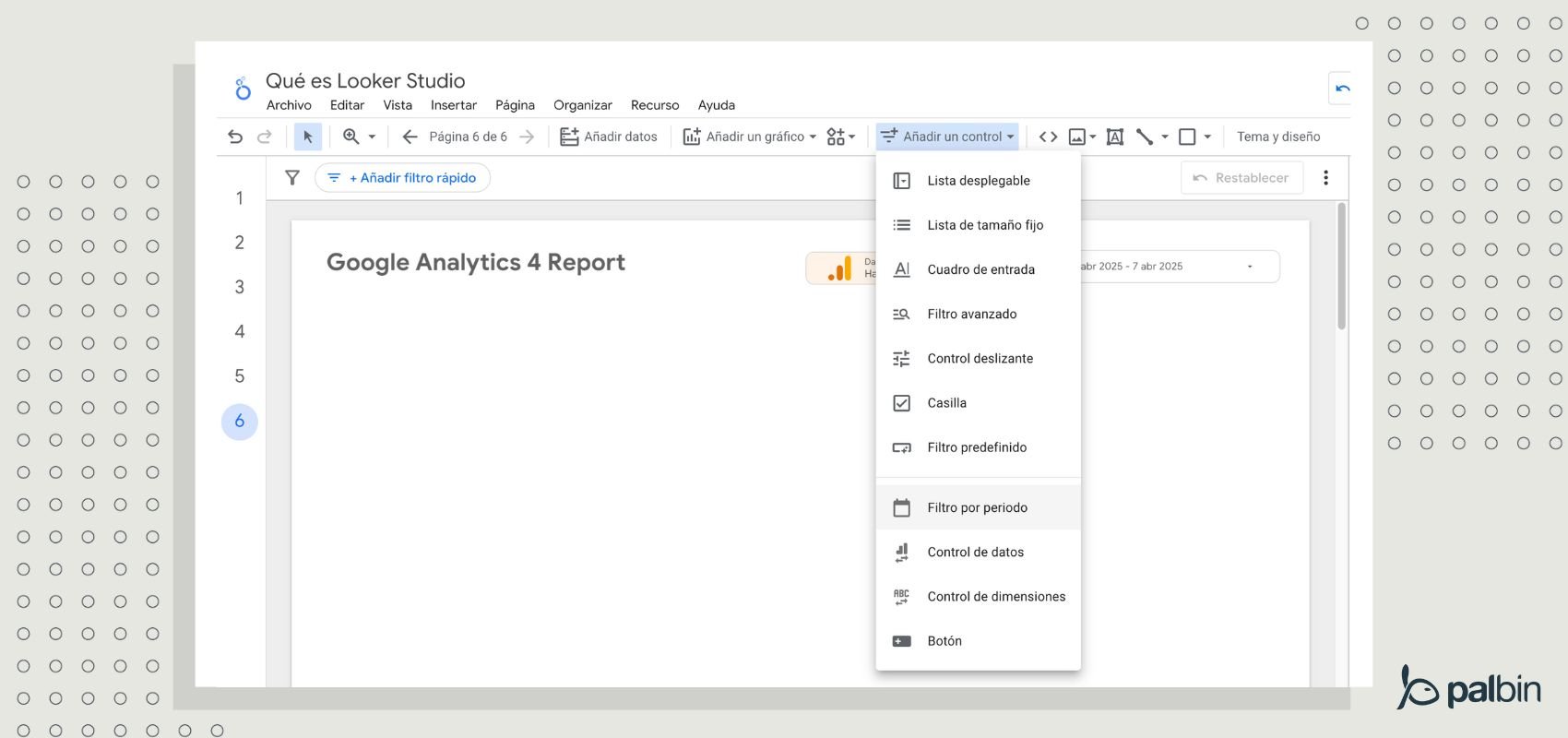This screenshot has width=1568, height=738.
Task: Open the Página menu
Action: coord(515,105)
